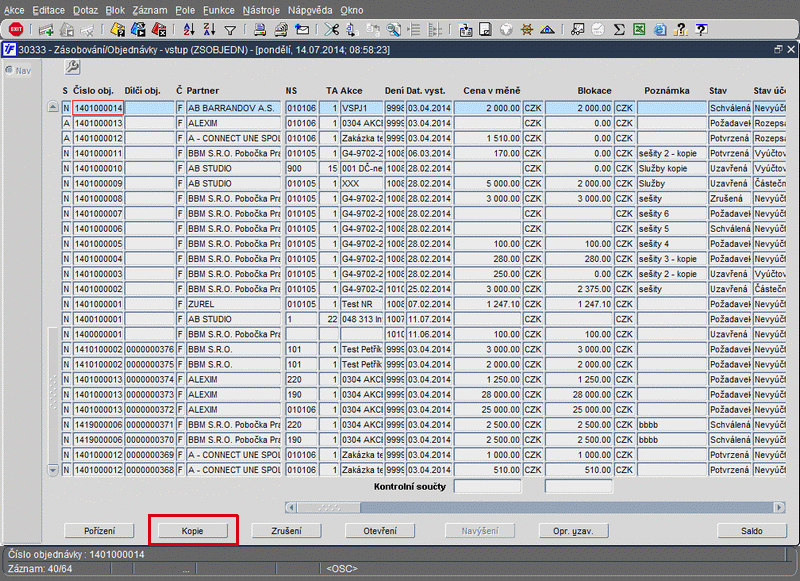This screenshot has width=800, height=581.
Task: Click the Zrušení button
Action: [x=286, y=531]
